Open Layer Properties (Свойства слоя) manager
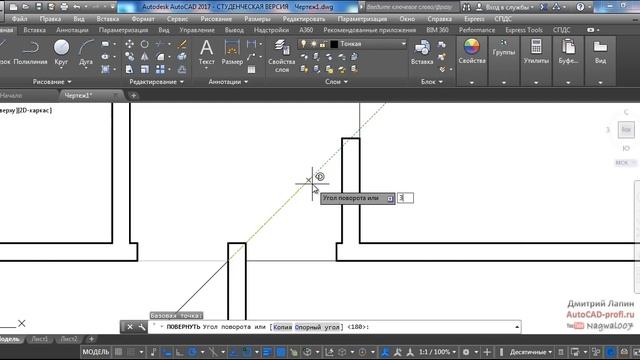This screenshot has width=640, height=360. pos(281,56)
